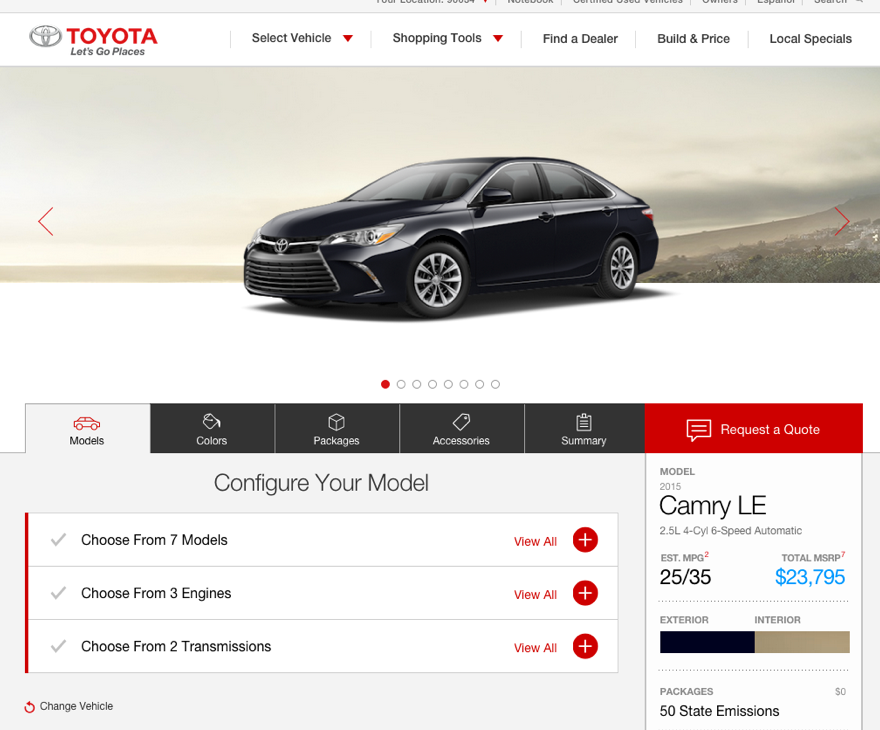This screenshot has height=730, width=880.
Task: Click the Choose From 7 Models row
Action: pyautogui.click(x=322, y=540)
